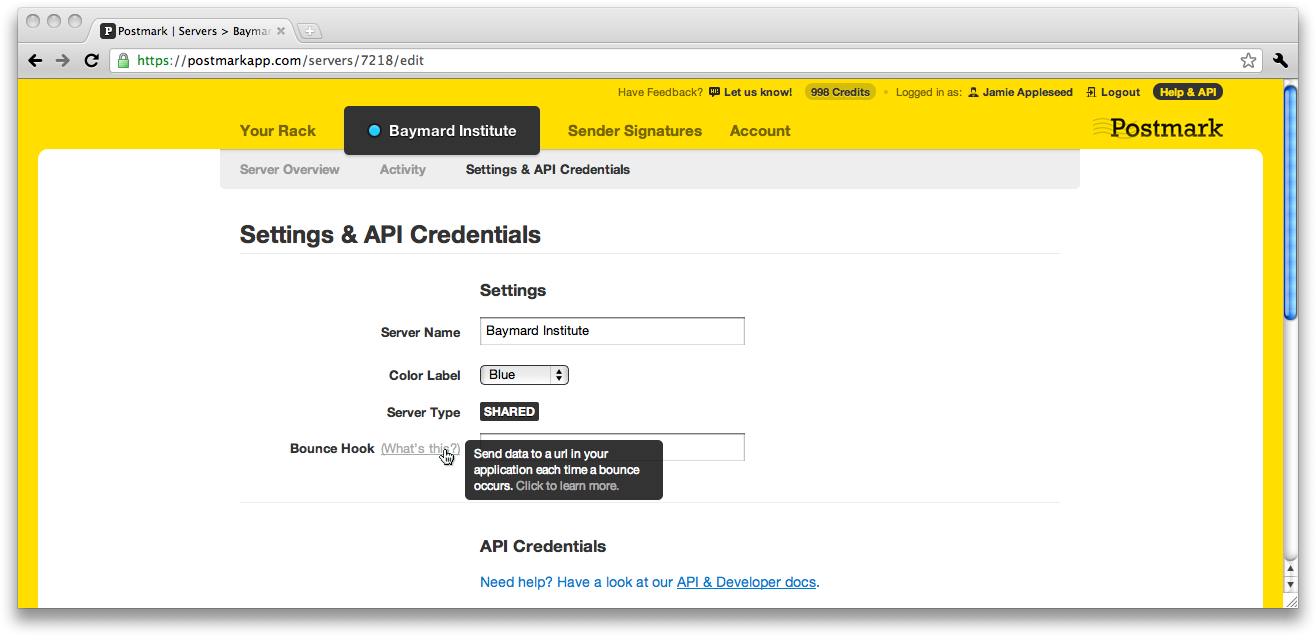Click inside the Server Name input field
The width and height of the screenshot is (1316, 636).
click(611, 330)
